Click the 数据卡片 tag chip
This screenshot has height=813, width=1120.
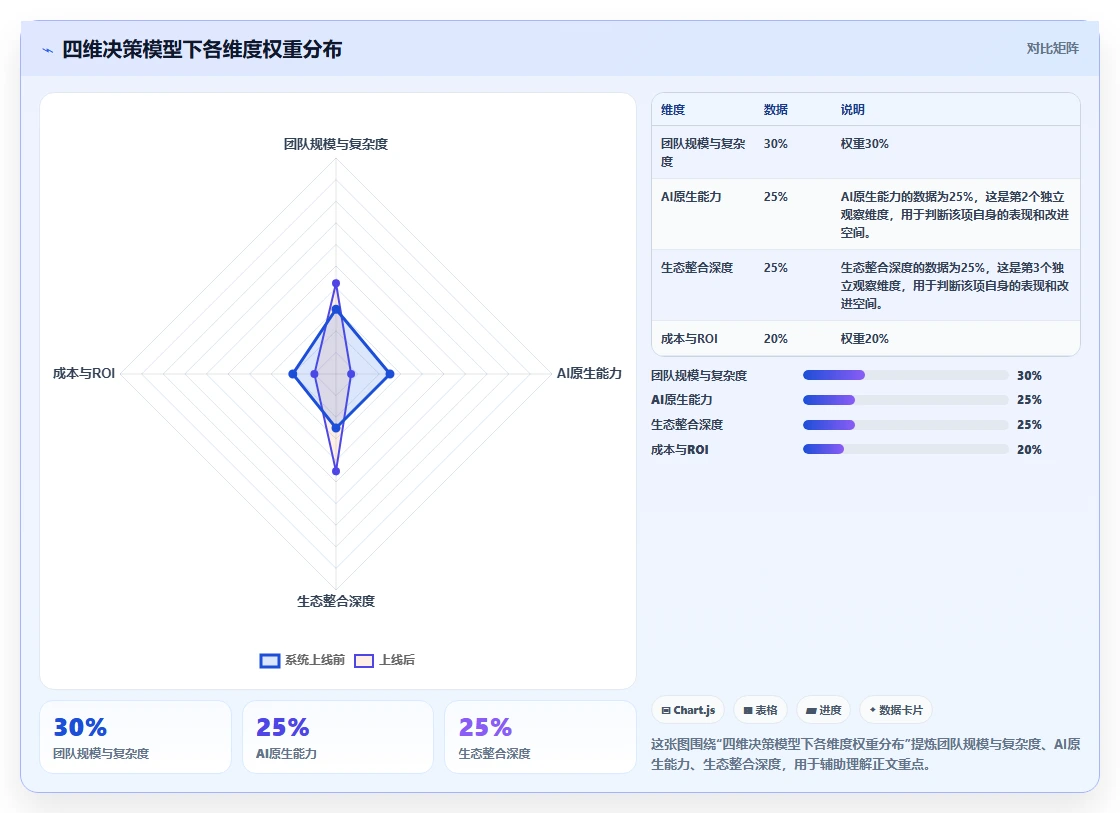(x=896, y=710)
